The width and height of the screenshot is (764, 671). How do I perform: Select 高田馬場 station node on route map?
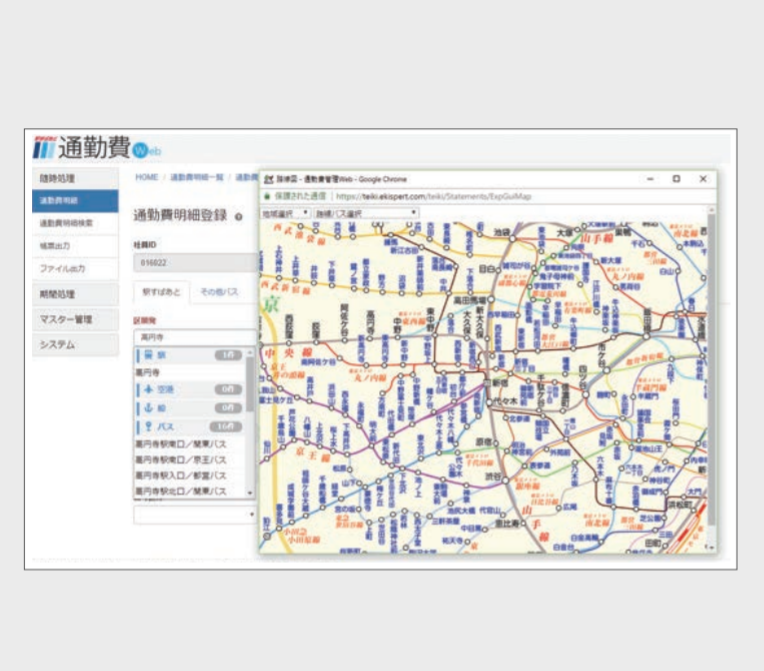(491, 299)
